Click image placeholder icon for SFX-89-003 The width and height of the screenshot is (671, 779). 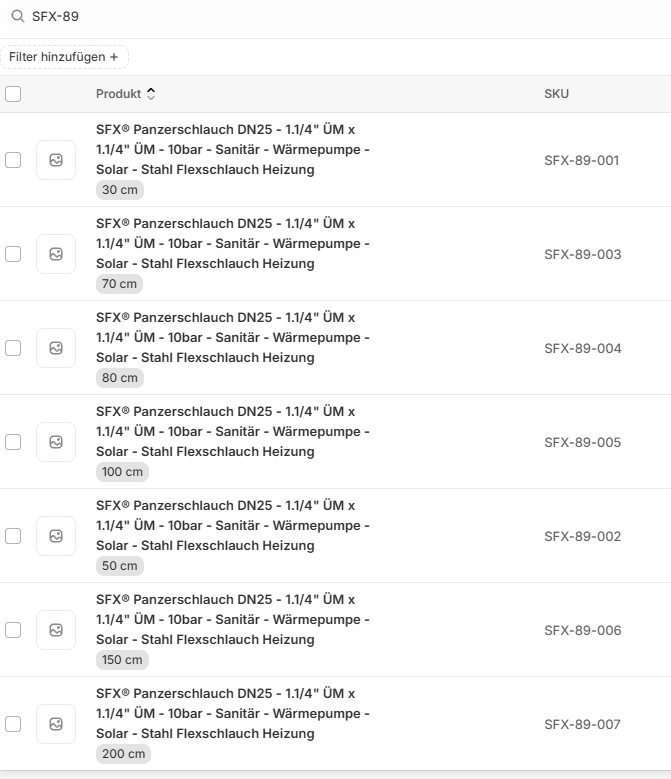(x=56, y=254)
